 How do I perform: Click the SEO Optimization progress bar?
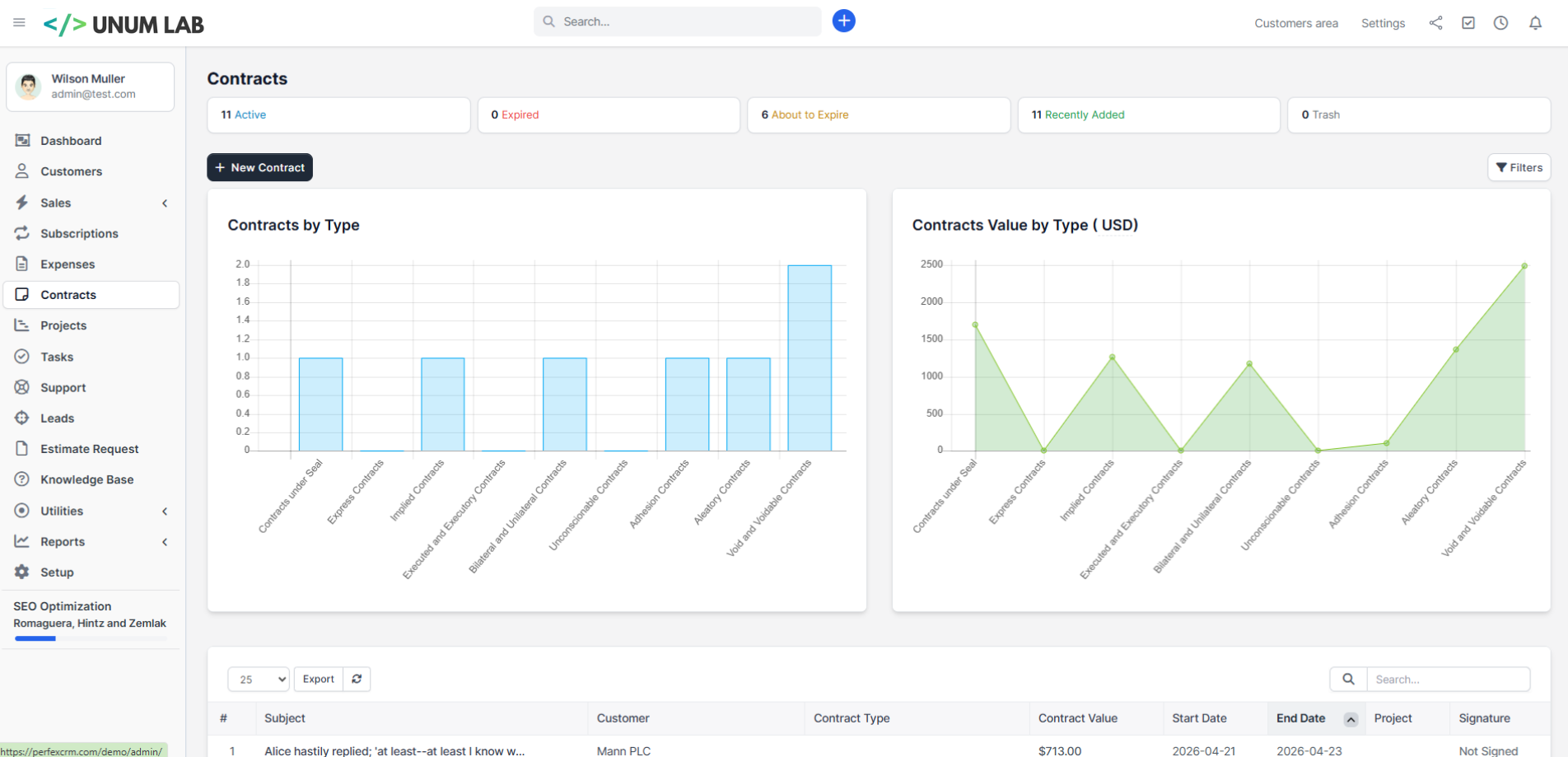coord(91,638)
